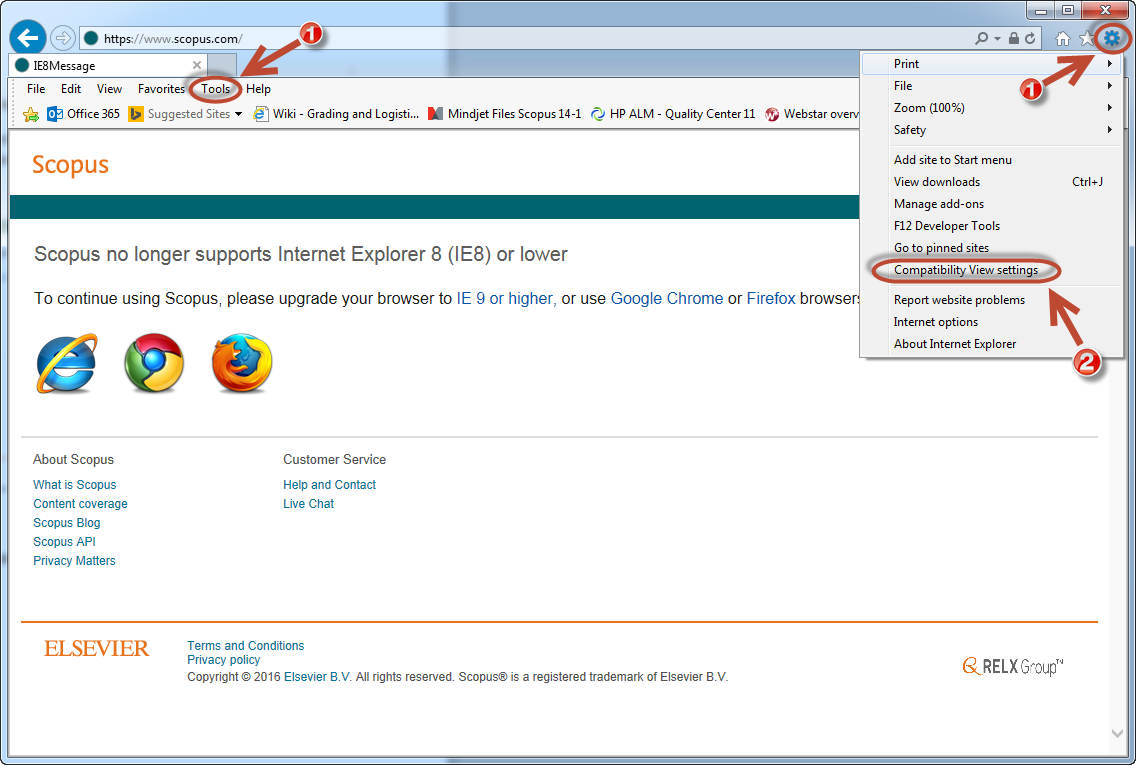The image size is (1136, 765).
Task: Click the Tools gear icon
Action: point(1112,38)
